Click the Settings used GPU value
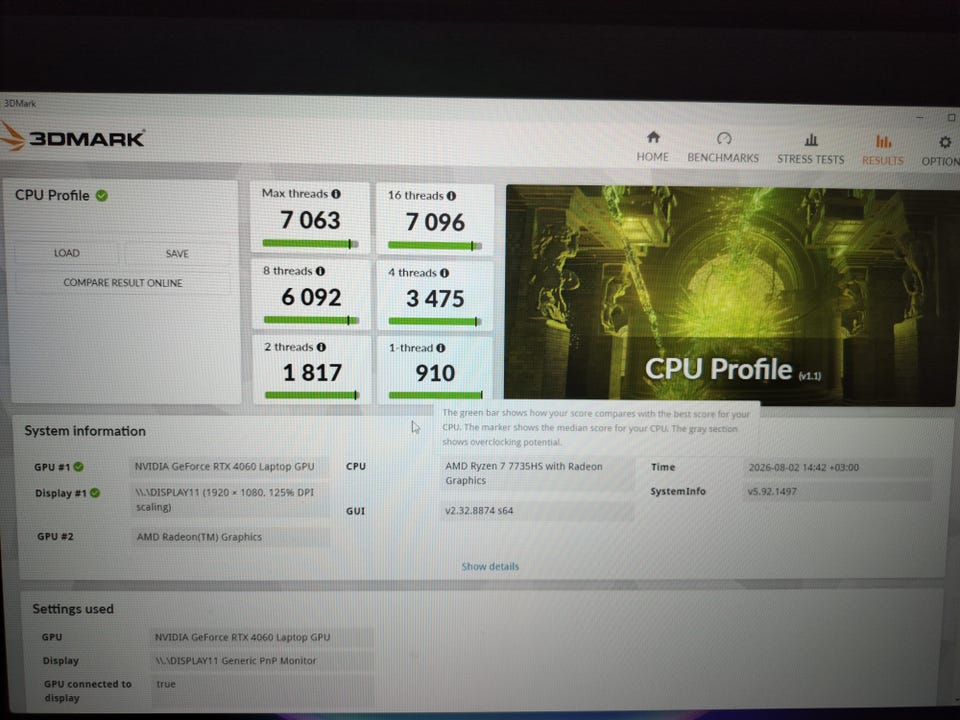This screenshot has width=960, height=720. (x=261, y=637)
